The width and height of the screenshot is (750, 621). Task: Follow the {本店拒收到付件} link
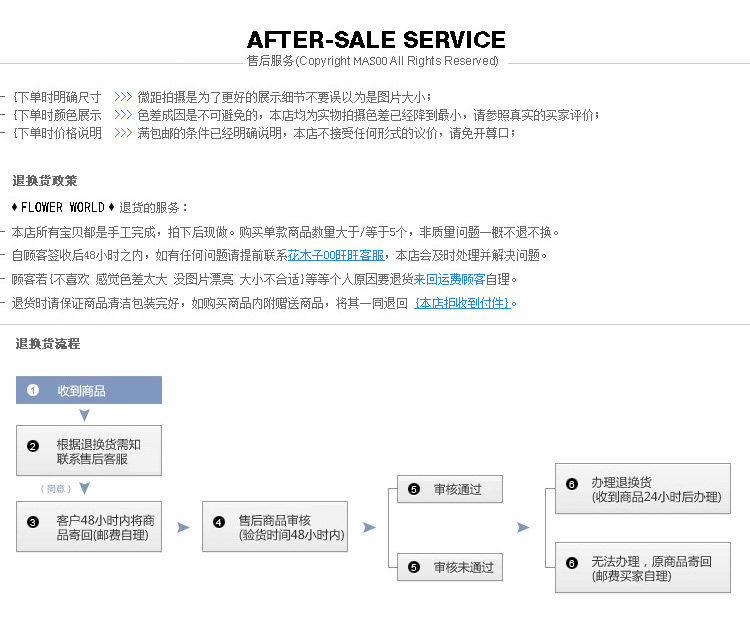[463, 303]
